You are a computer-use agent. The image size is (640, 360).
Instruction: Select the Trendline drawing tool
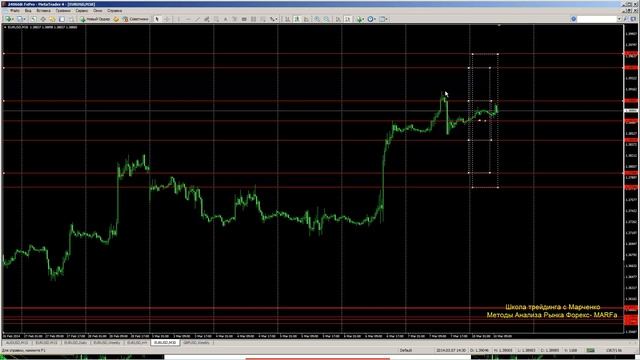pyautogui.click(x=197, y=19)
